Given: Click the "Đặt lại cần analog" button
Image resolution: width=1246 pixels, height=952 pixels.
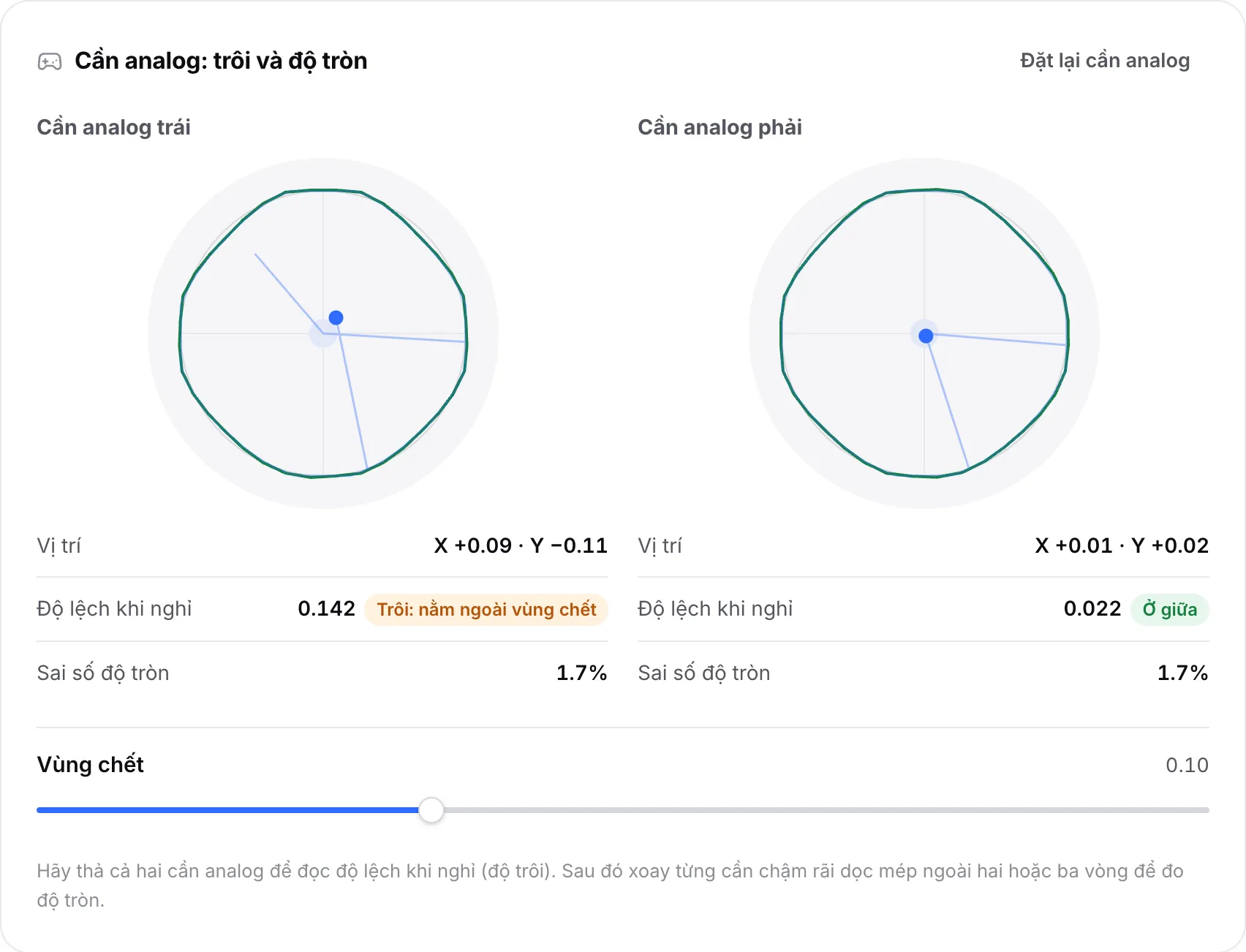Looking at the screenshot, I should point(1105,61).
